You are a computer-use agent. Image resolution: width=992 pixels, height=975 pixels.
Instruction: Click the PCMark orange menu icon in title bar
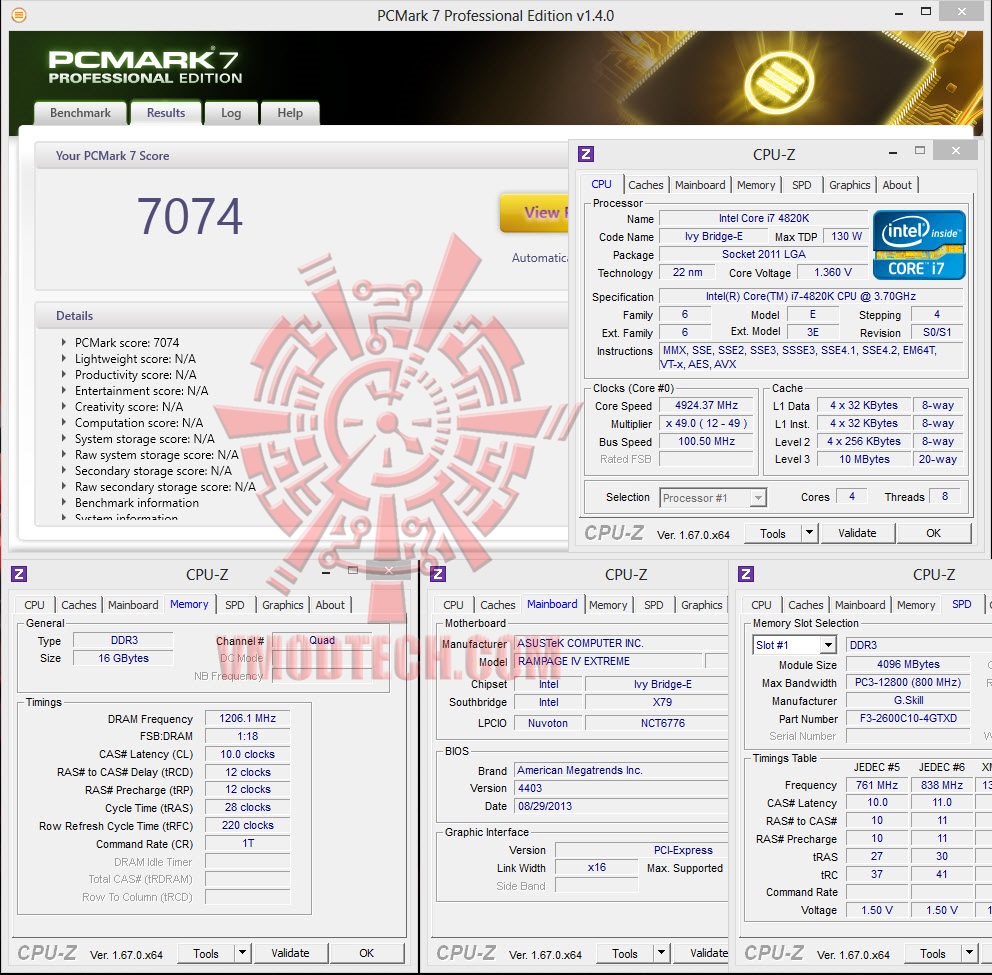click(19, 15)
